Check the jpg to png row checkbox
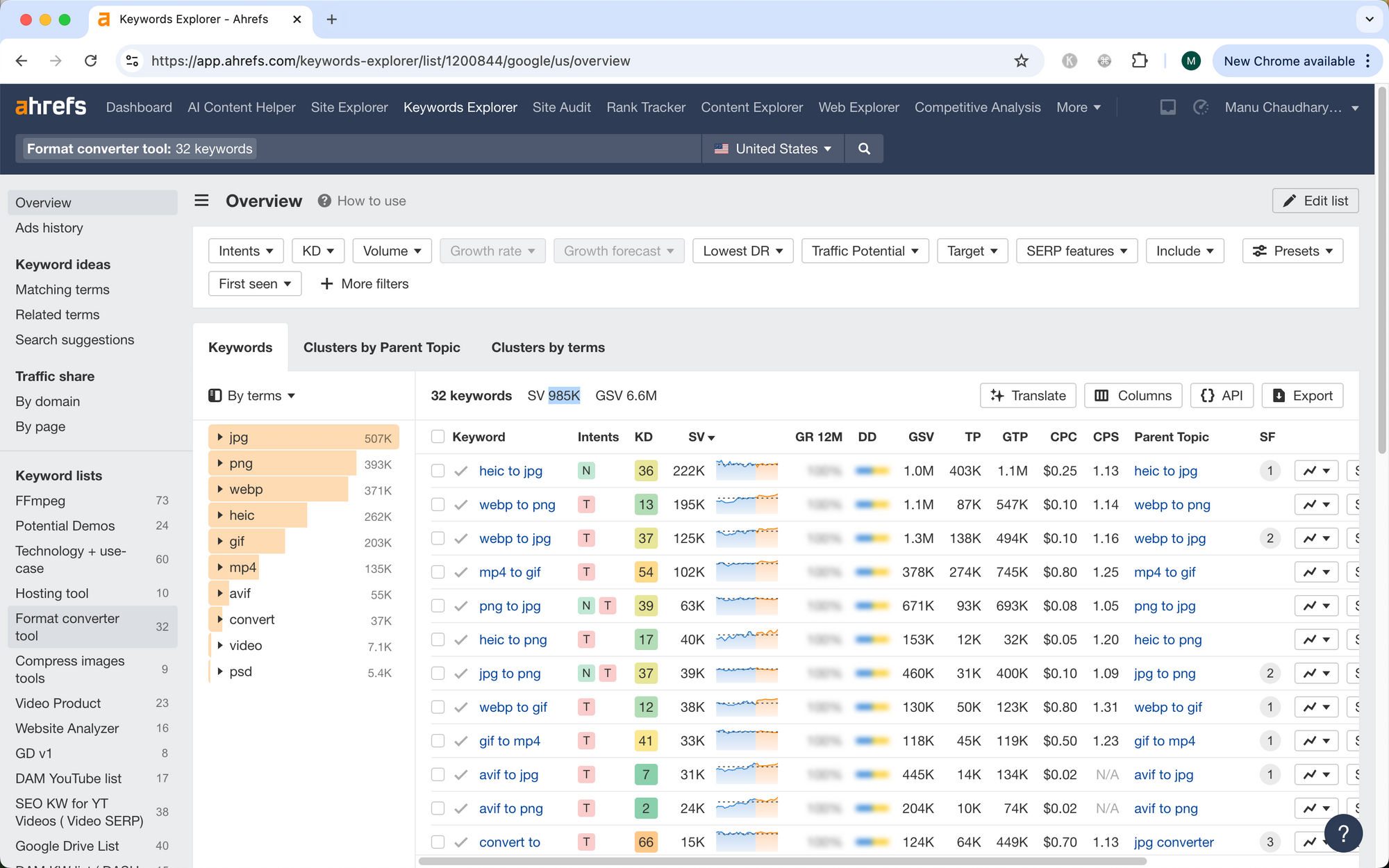The image size is (1389, 868). coord(438,674)
